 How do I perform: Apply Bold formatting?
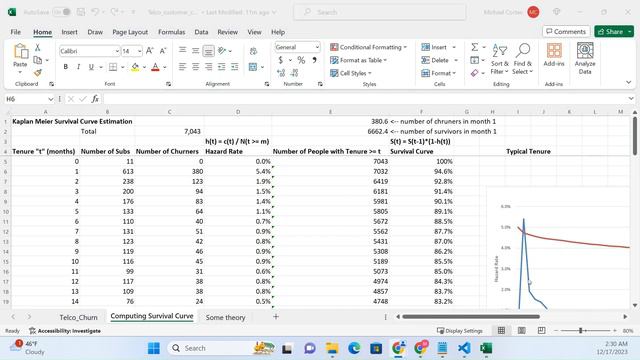[x=65, y=67]
